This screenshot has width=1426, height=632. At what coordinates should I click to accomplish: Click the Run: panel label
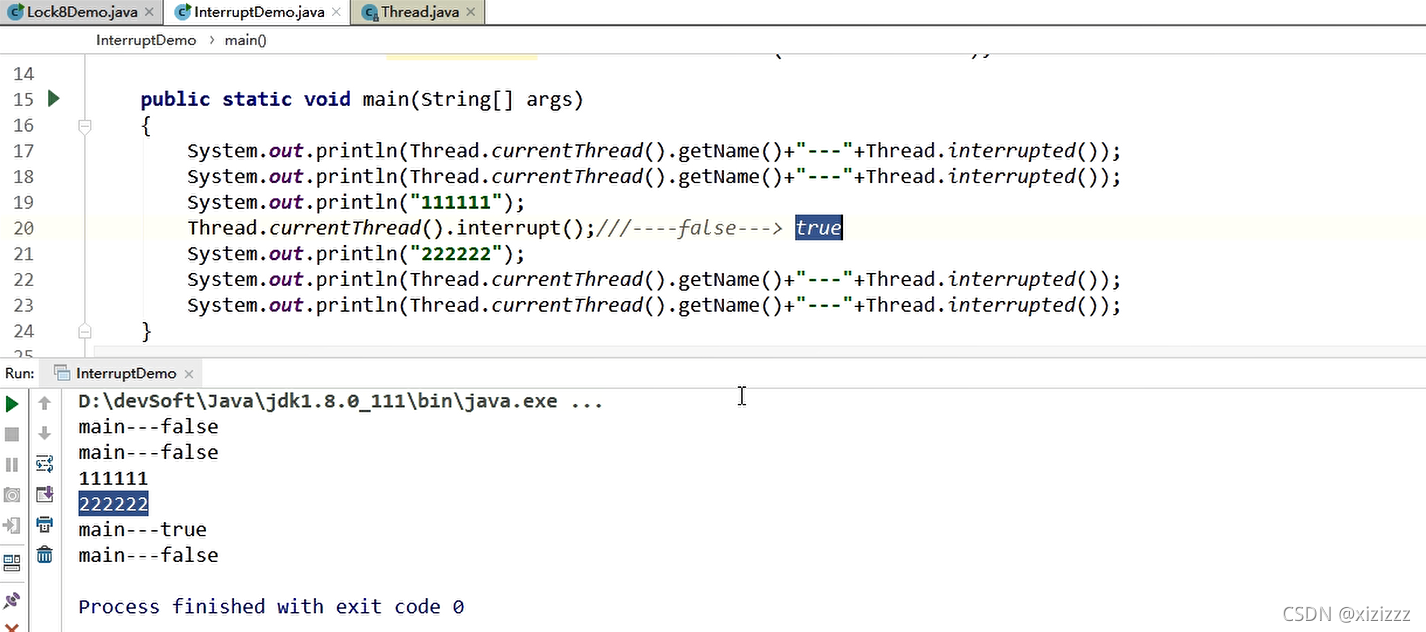20,373
